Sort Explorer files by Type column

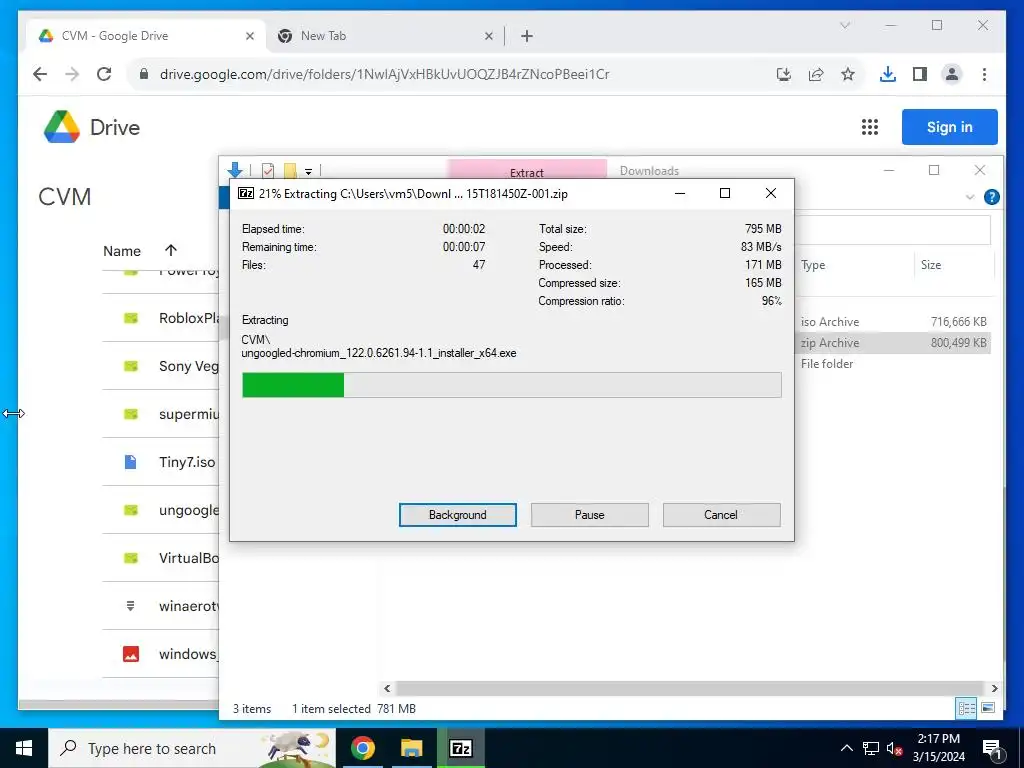pyautogui.click(x=813, y=265)
